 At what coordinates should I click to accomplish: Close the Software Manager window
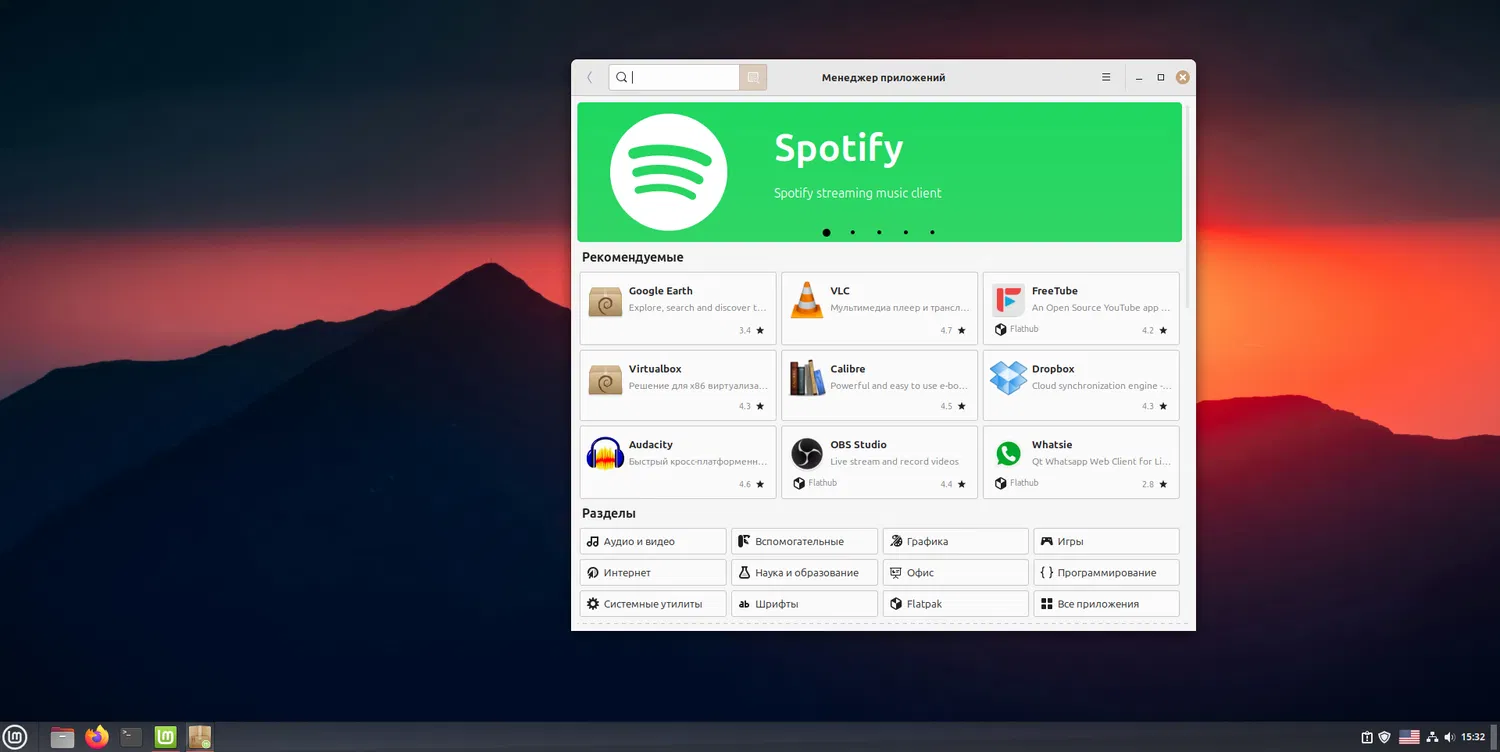coord(1183,77)
